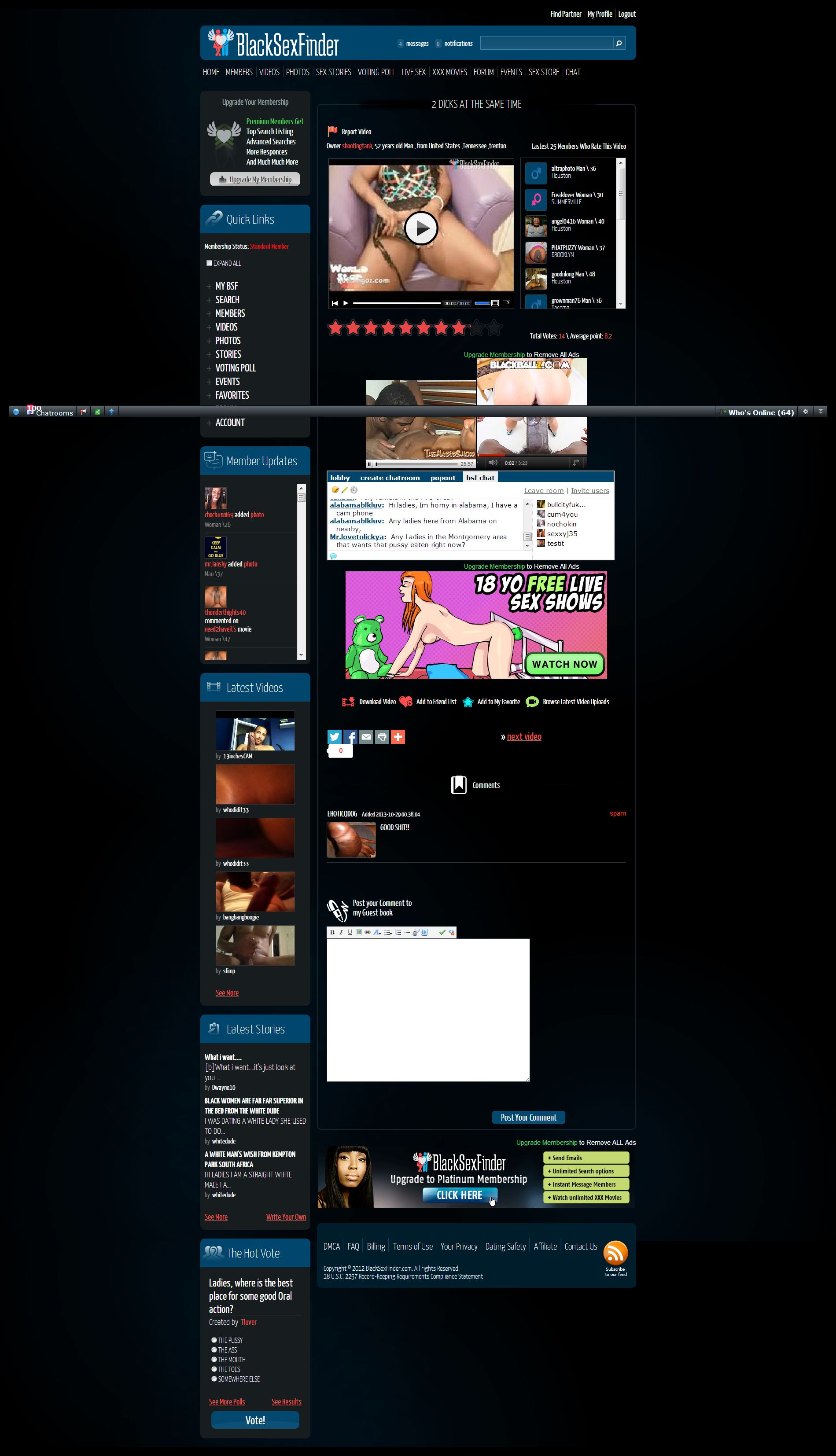
Task: Open FORUM in top navigation
Action: coord(483,72)
